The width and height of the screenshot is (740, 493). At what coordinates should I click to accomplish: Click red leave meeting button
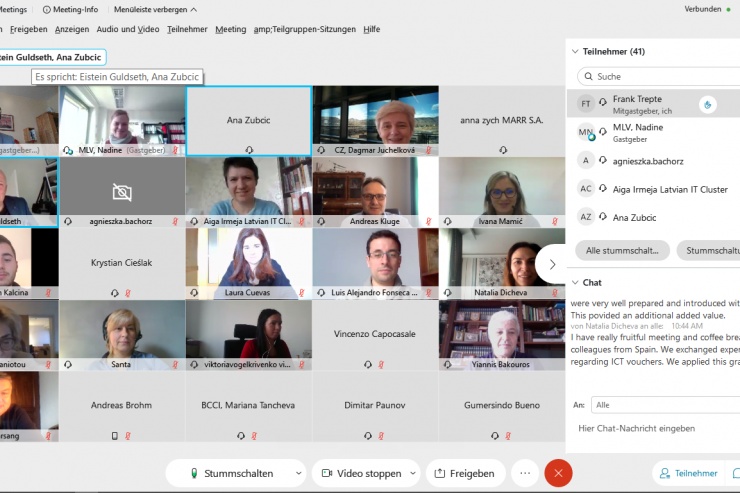pyautogui.click(x=558, y=473)
